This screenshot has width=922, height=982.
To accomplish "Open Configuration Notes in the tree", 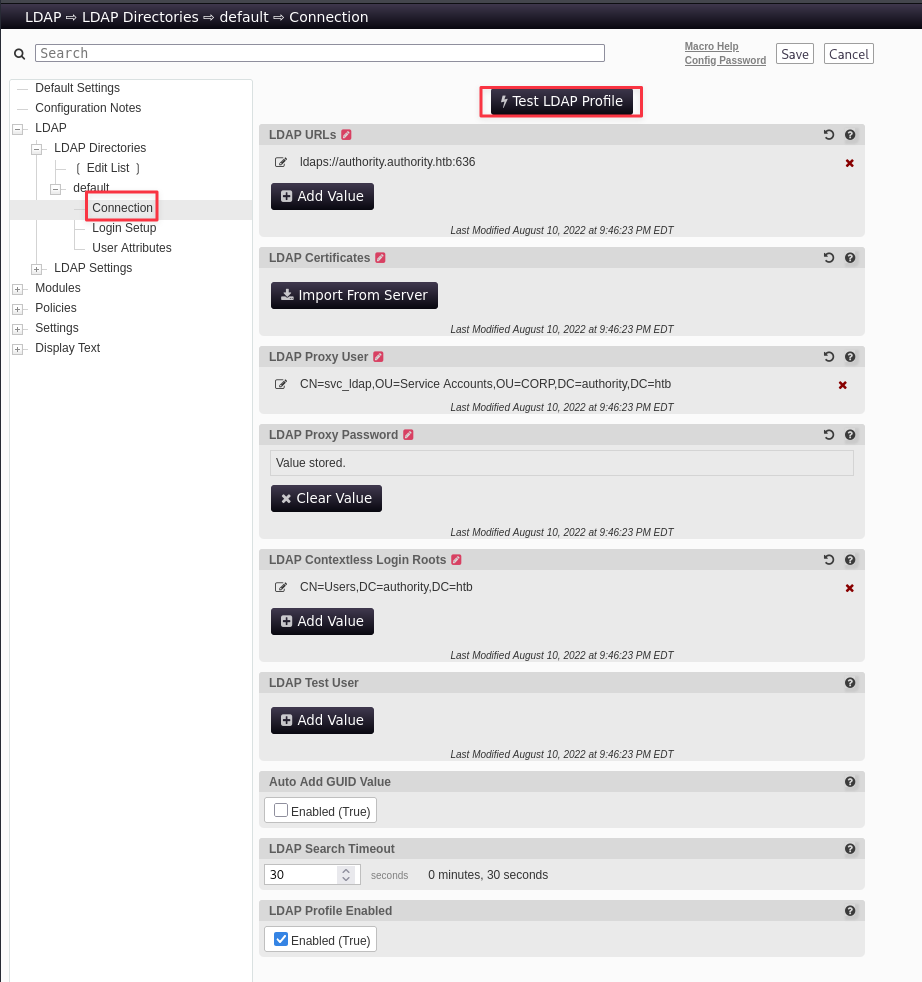I will coord(88,108).
